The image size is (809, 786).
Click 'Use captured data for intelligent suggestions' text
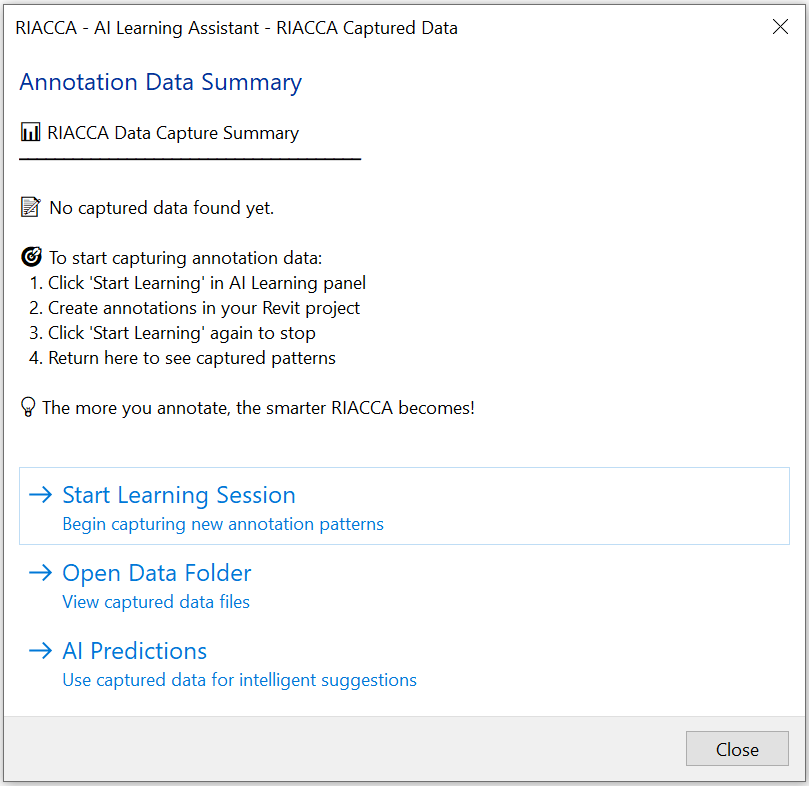coord(239,680)
